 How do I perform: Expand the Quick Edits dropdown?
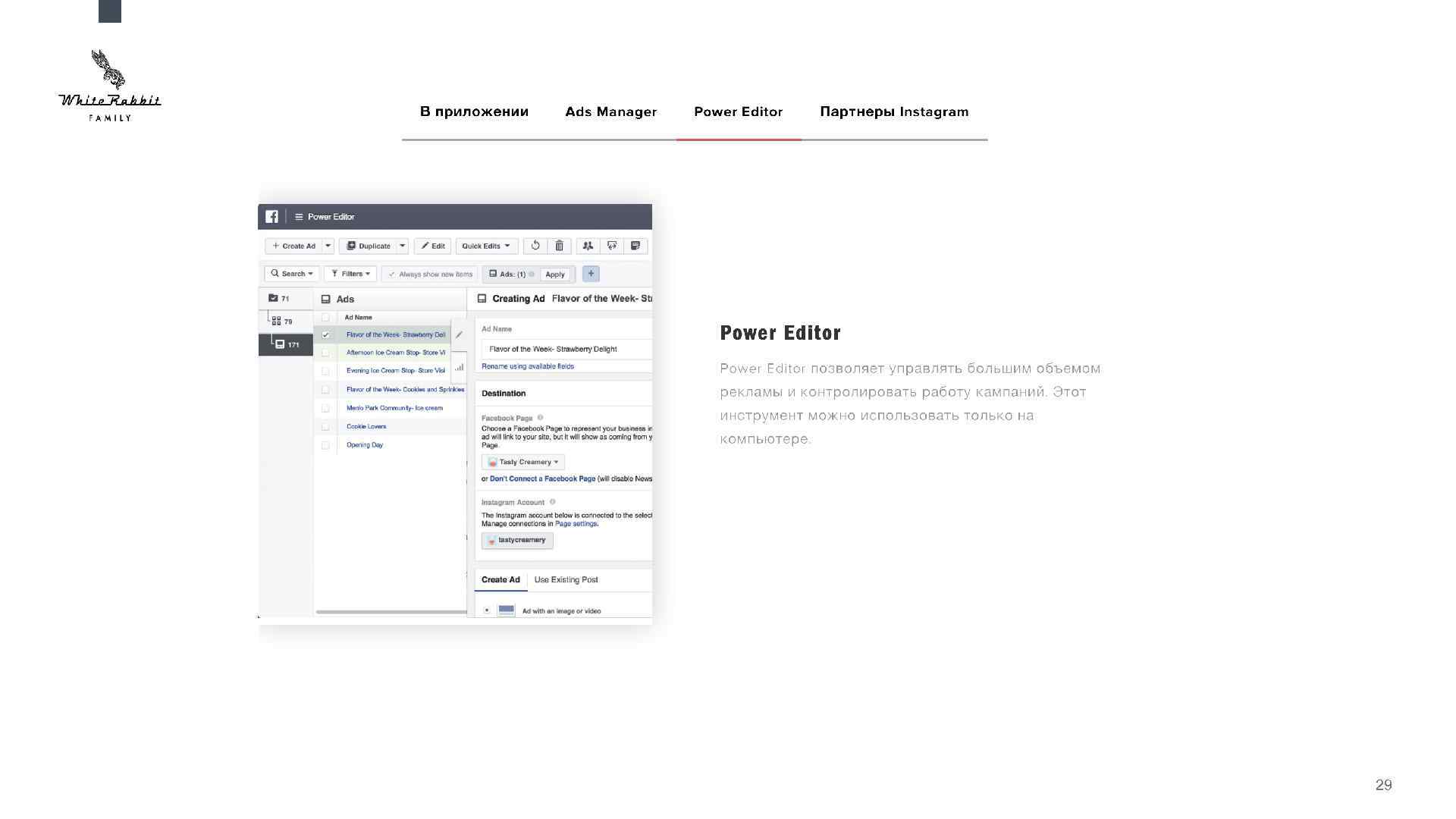pyautogui.click(x=486, y=246)
